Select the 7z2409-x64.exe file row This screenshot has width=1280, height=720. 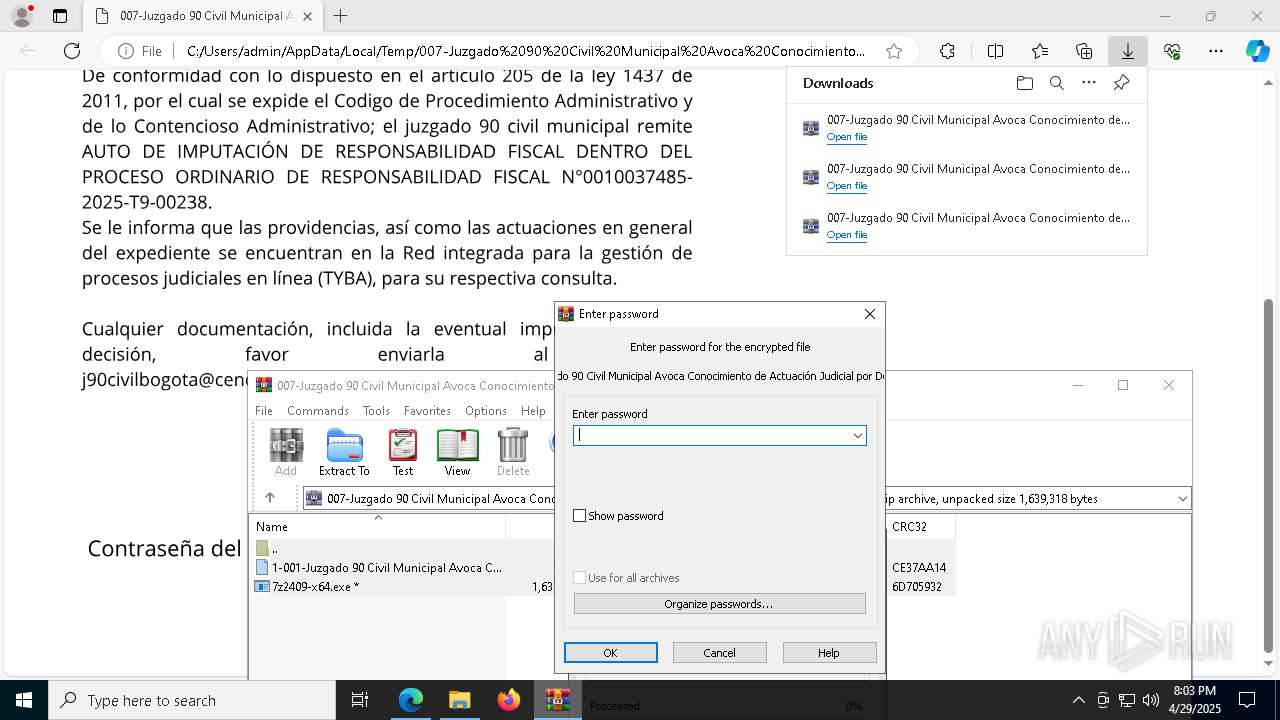click(x=307, y=587)
